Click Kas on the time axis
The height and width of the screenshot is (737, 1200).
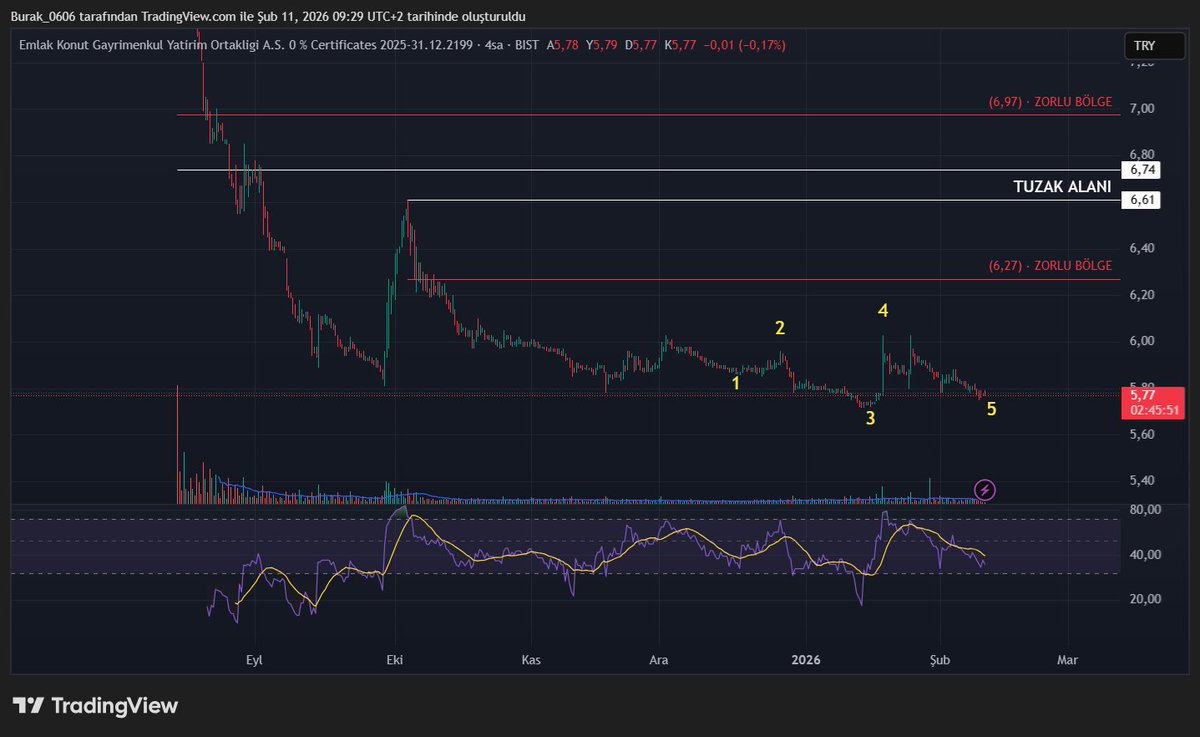531,660
